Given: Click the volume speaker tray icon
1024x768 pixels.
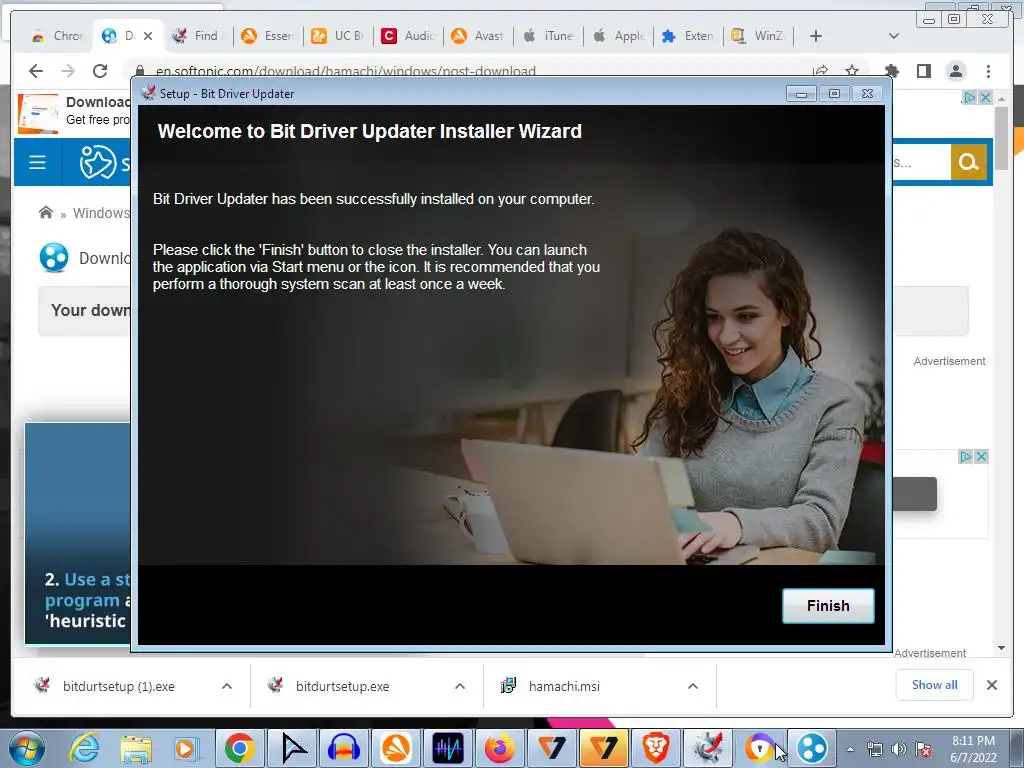Looking at the screenshot, I should click(899, 749).
